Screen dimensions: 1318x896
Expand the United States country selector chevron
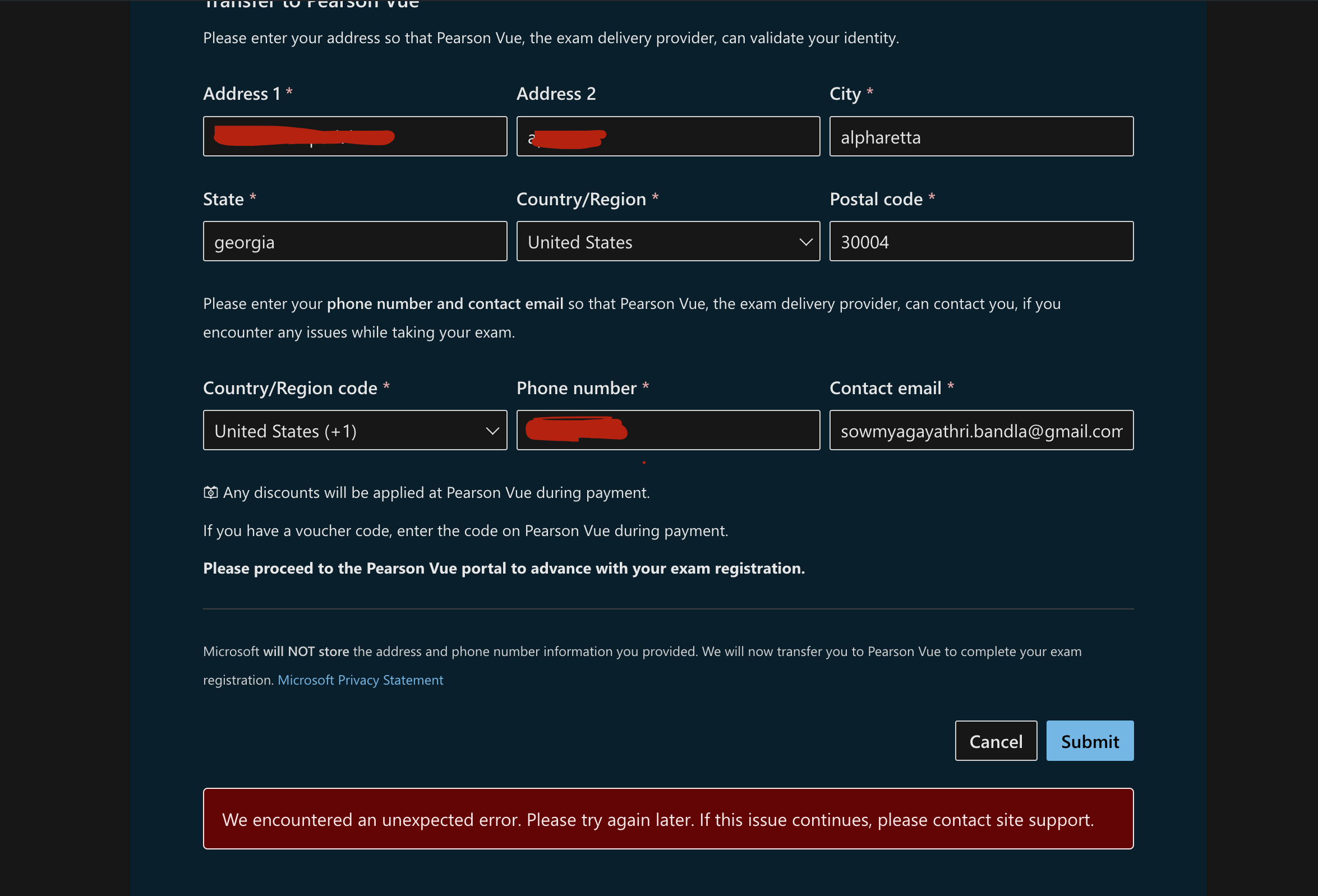pos(807,241)
